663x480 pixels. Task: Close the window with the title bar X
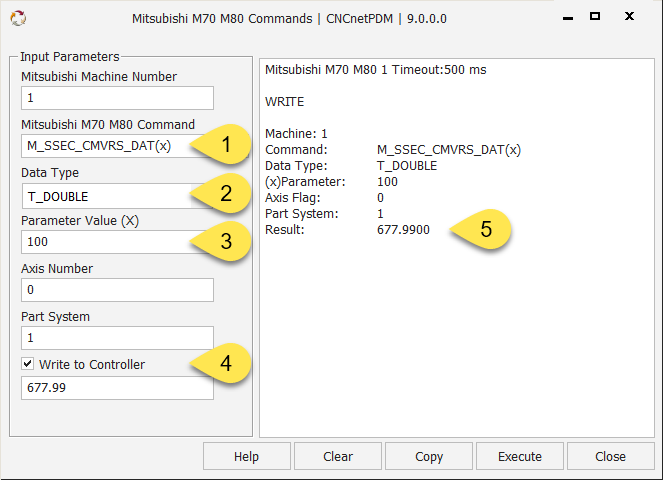[x=629, y=16]
